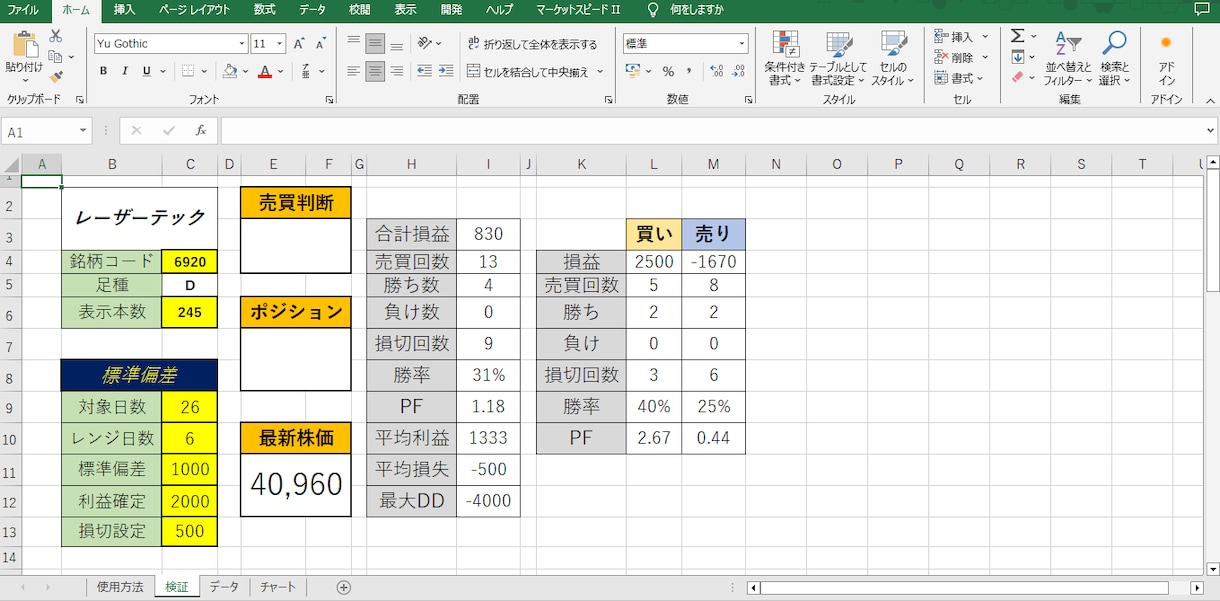This screenshot has height=601, width=1220.
Task: Select the 使用方法 worksheet tab
Action: 120,587
